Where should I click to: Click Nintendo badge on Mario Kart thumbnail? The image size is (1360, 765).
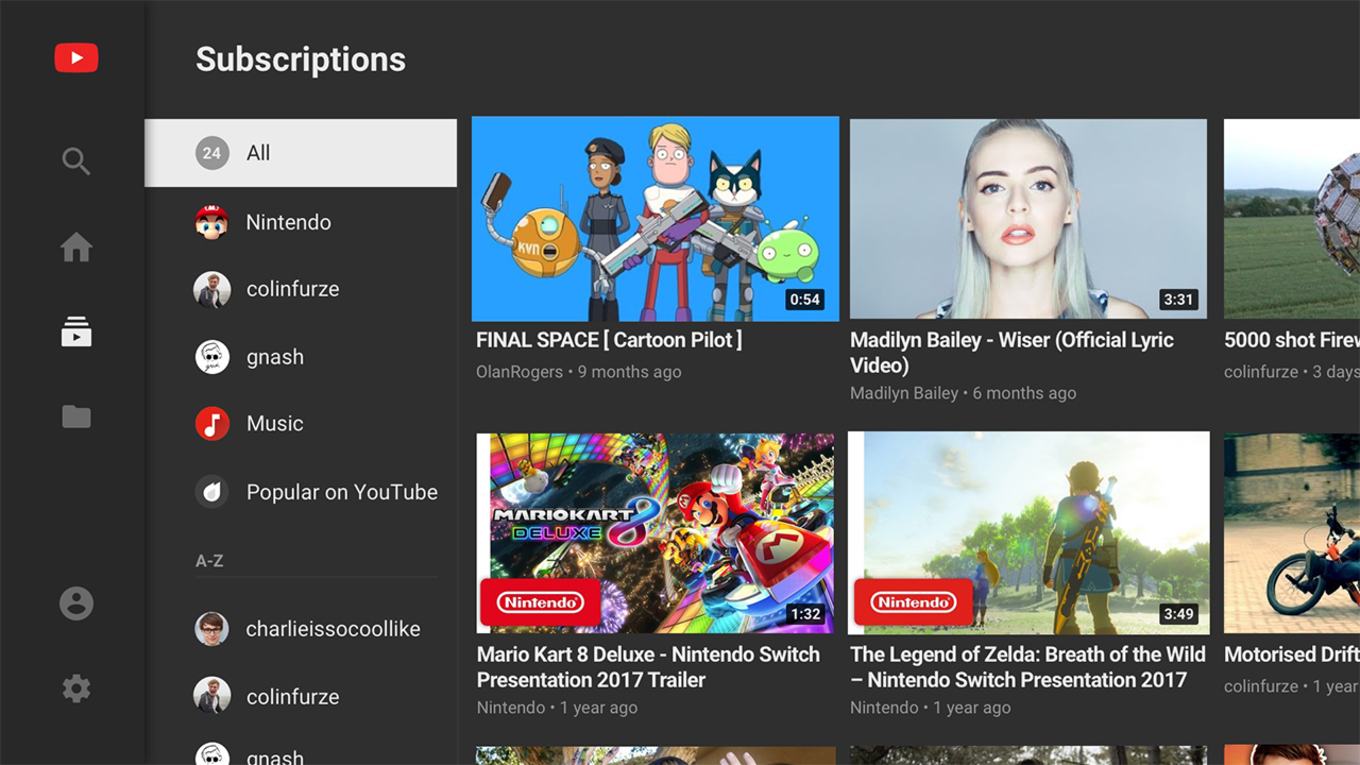540,602
